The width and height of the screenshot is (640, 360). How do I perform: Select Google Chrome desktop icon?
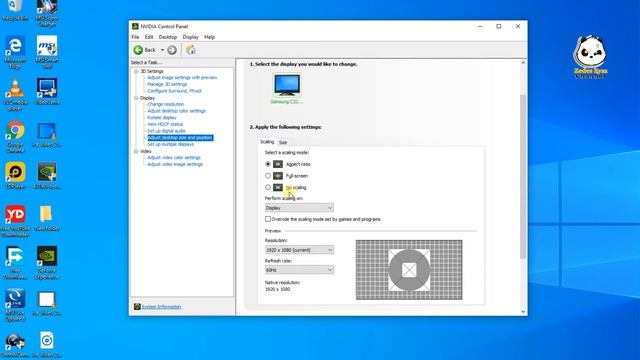click(x=15, y=137)
